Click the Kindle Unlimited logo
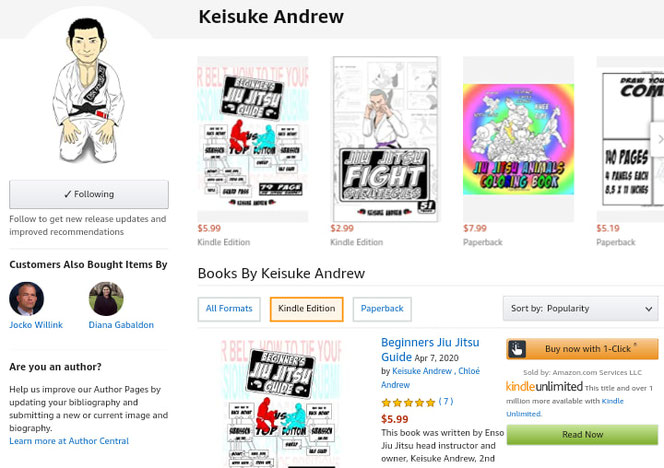This screenshot has width=664, height=468. (544, 386)
